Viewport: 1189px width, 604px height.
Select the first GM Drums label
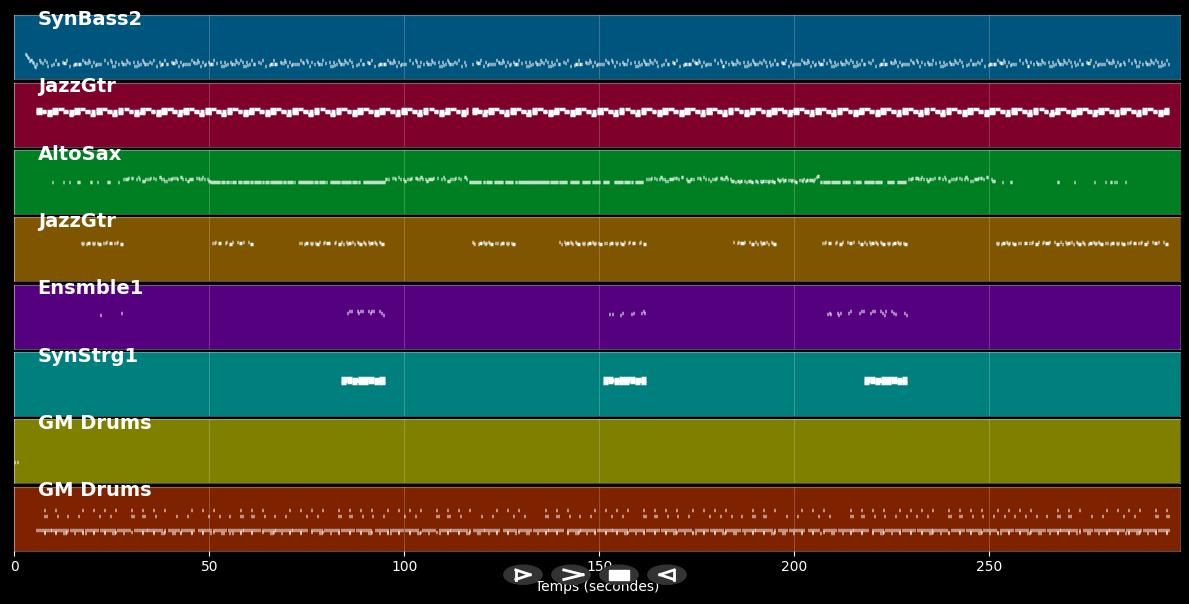click(x=93, y=422)
